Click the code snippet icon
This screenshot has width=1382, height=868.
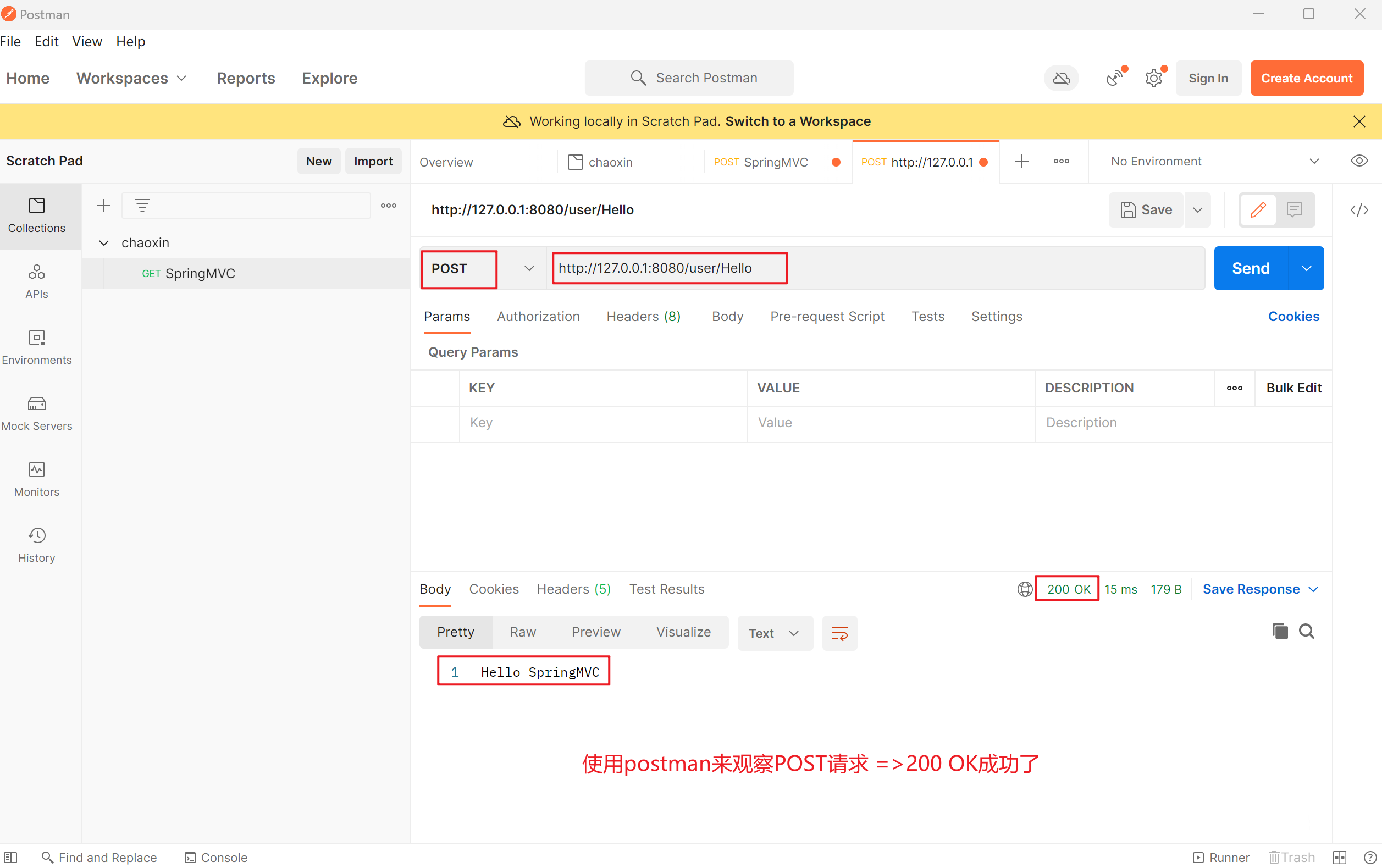[x=1358, y=210]
